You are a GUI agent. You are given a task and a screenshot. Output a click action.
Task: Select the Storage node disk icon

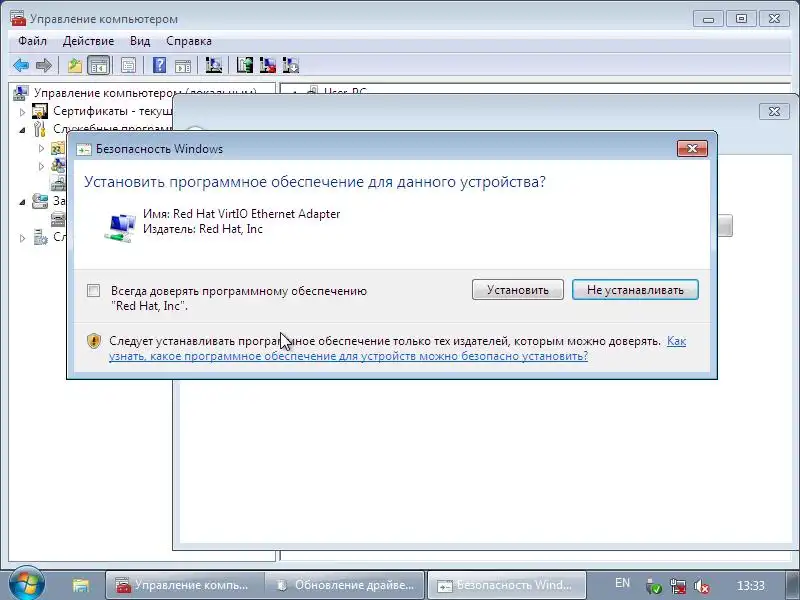pyautogui.click(x=40, y=201)
